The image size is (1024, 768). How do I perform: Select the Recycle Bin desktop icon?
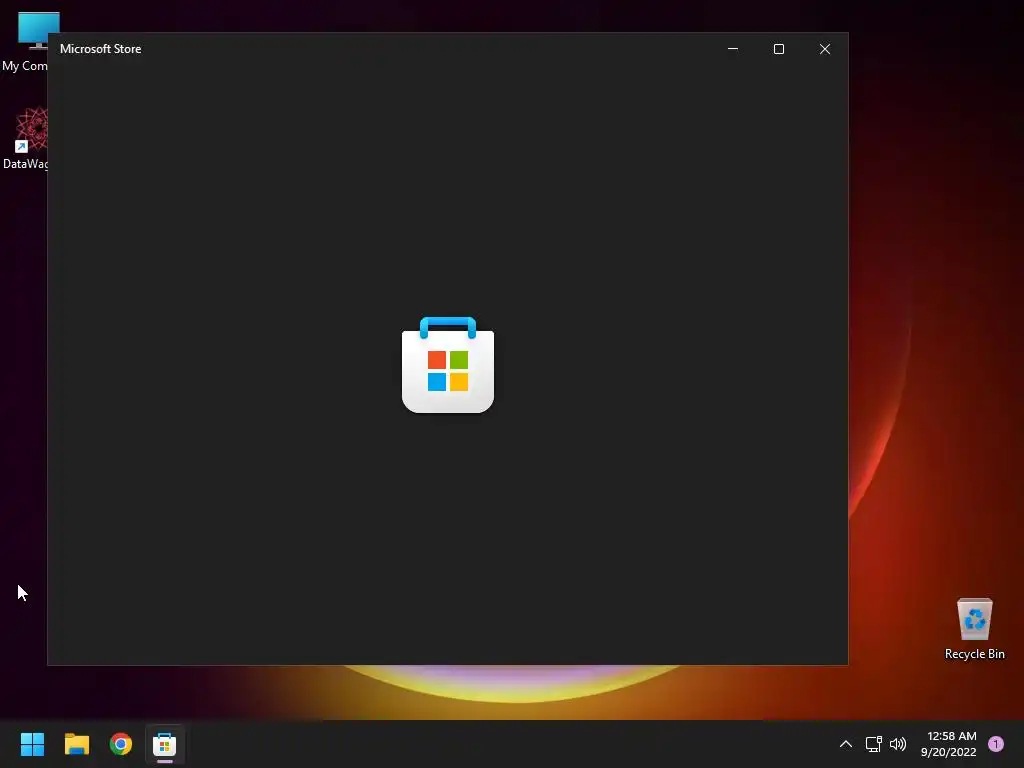tap(974, 629)
